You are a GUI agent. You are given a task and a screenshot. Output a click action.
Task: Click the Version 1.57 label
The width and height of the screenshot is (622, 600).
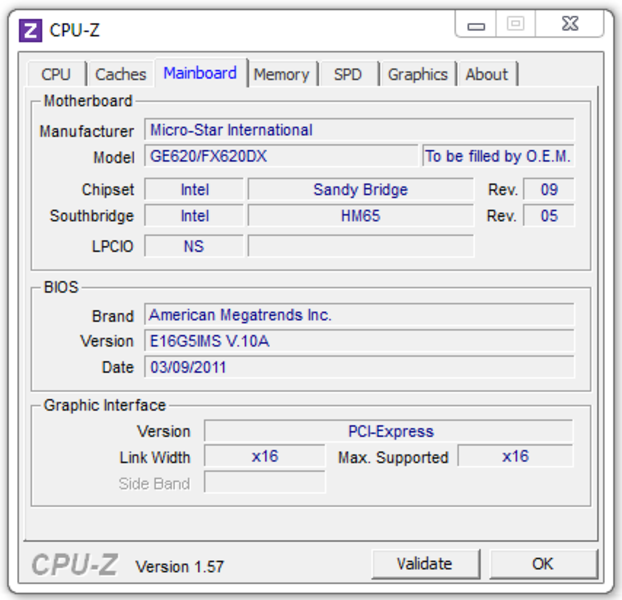[180, 566]
